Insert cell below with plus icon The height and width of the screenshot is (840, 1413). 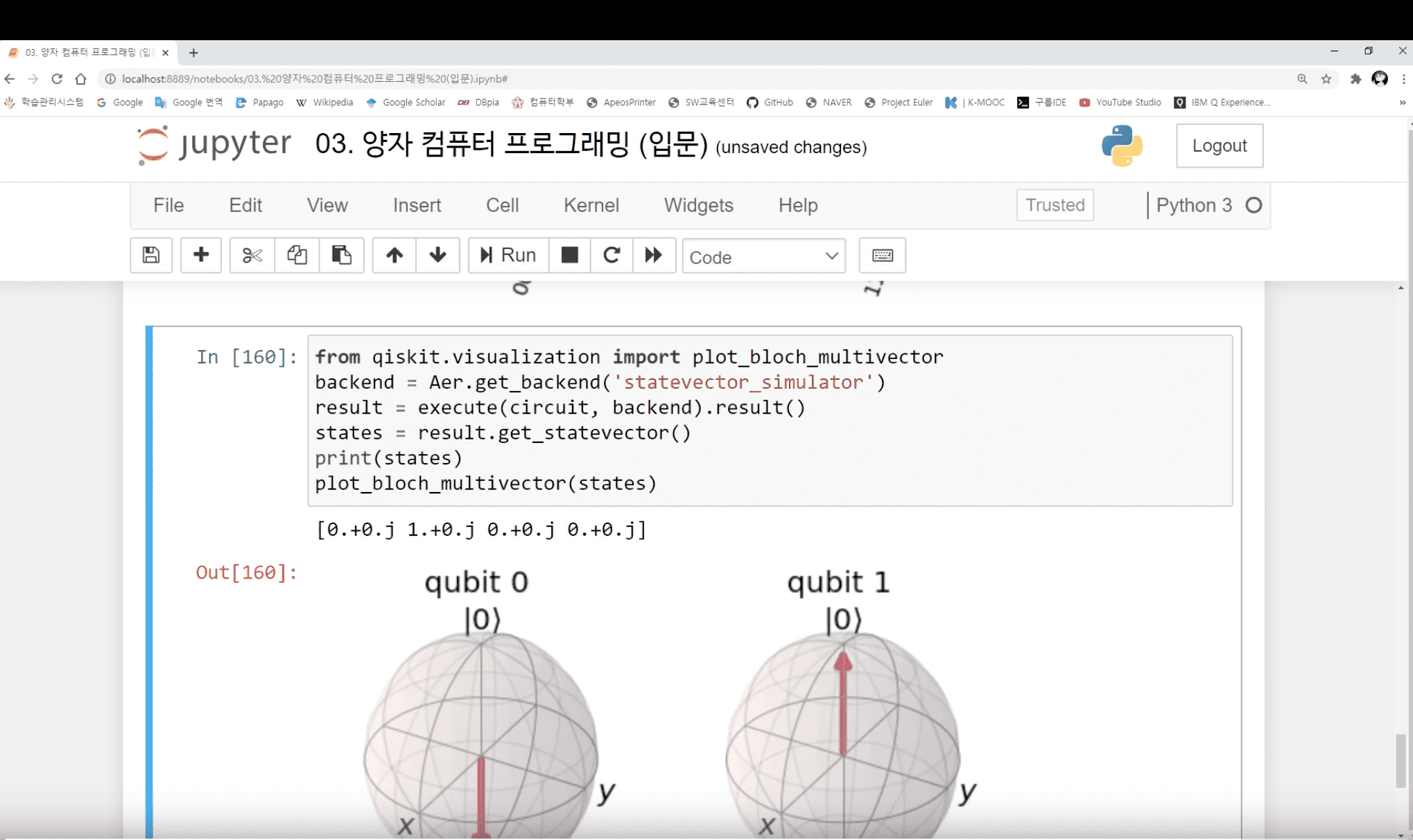(201, 256)
